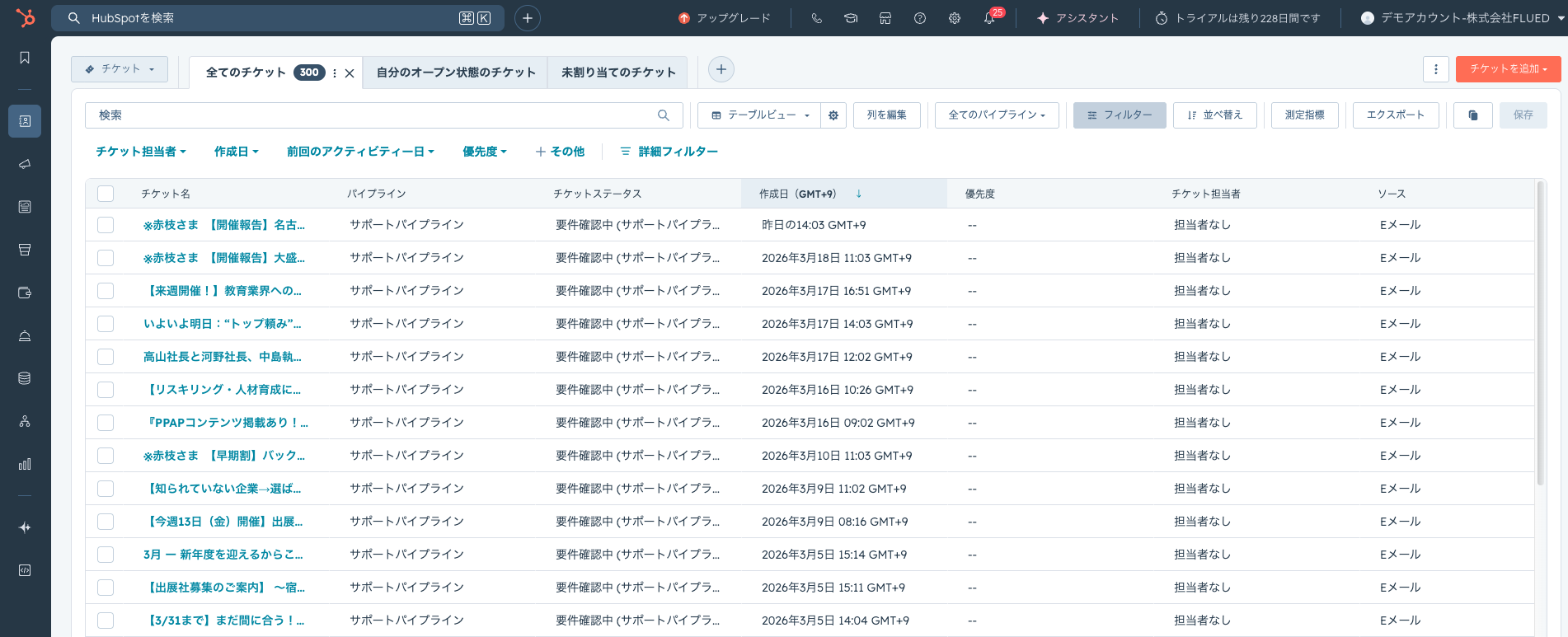Click the エクスポート button
The width and height of the screenshot is (1568, 637).
[1395, 115]
